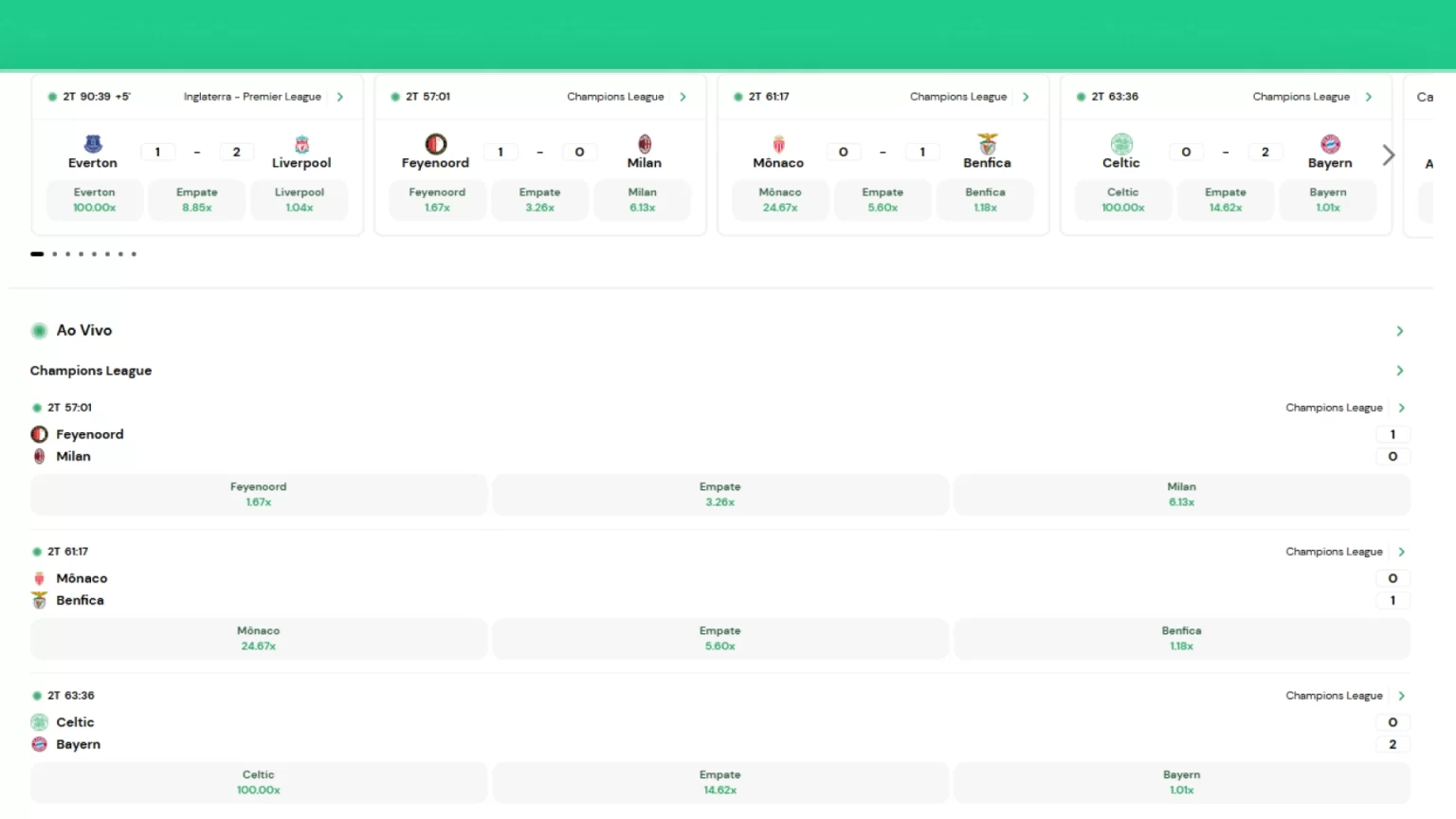Click Champions League label in Feyenoord list row

1334,408
